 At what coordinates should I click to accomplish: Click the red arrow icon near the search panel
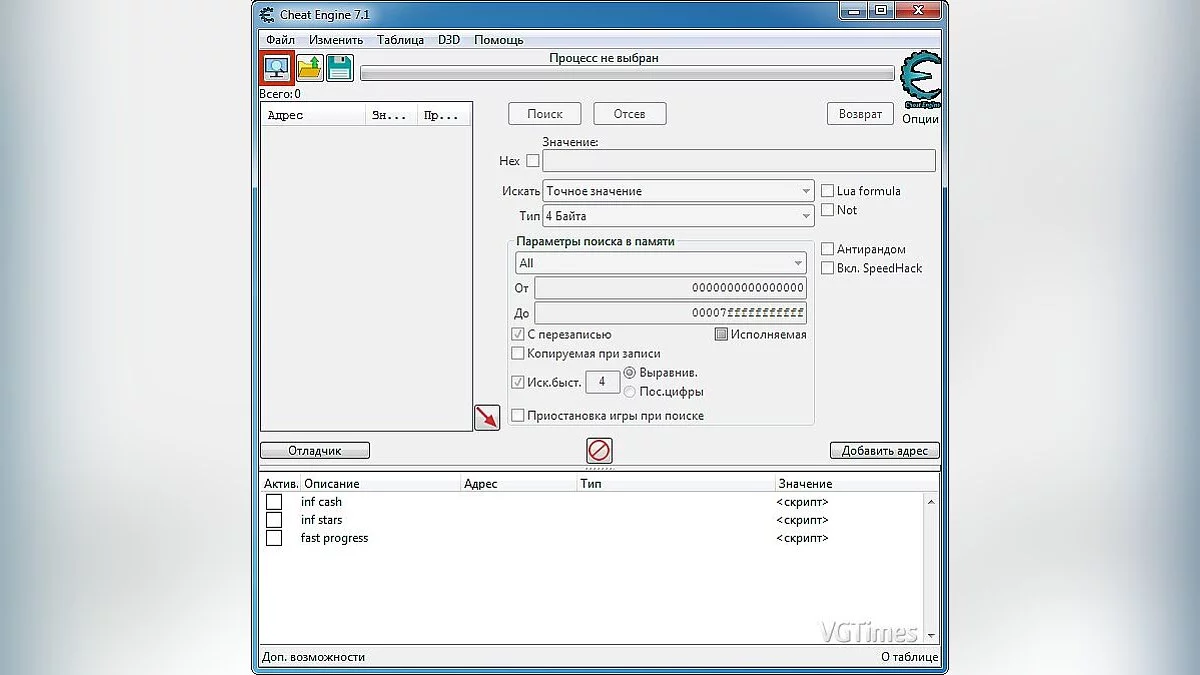click(487, 418)
